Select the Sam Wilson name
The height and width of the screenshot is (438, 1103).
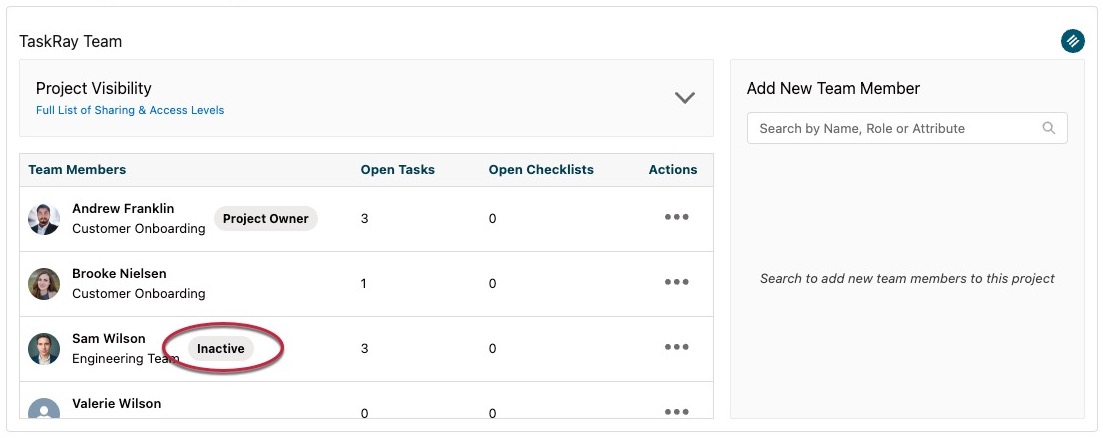click(108, 338)
